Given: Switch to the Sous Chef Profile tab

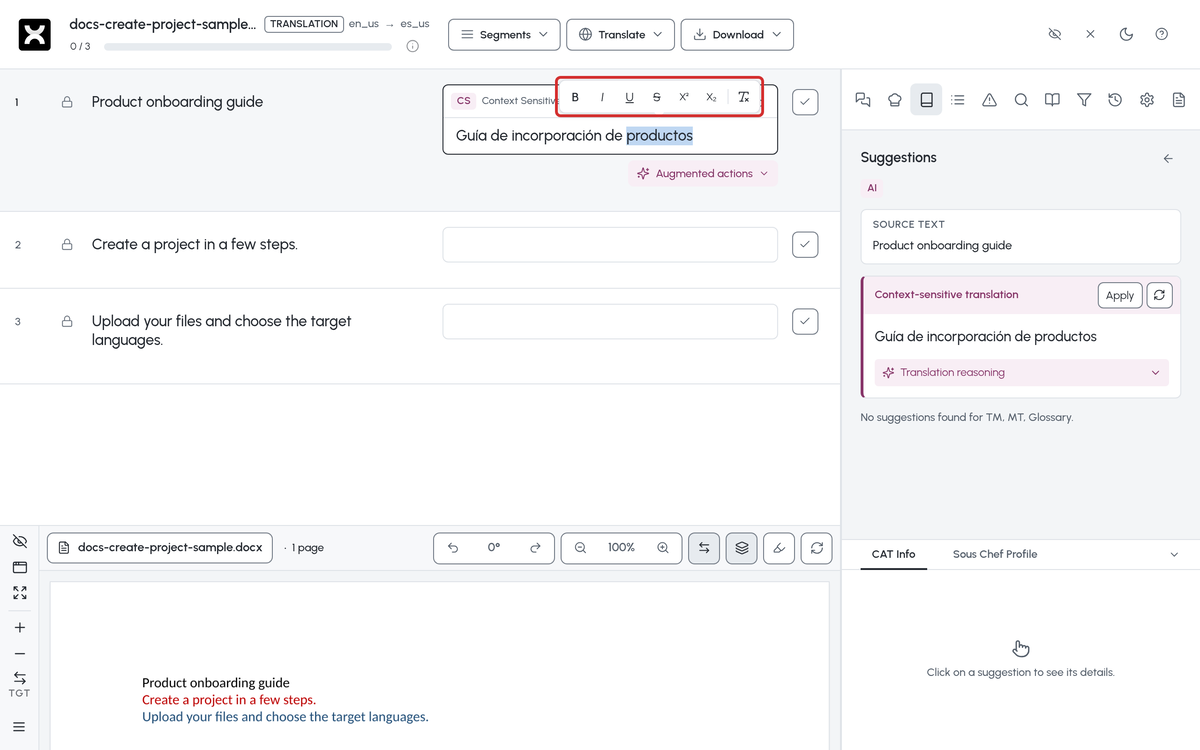Looking at the screenshot, I should tap(995, 554).
